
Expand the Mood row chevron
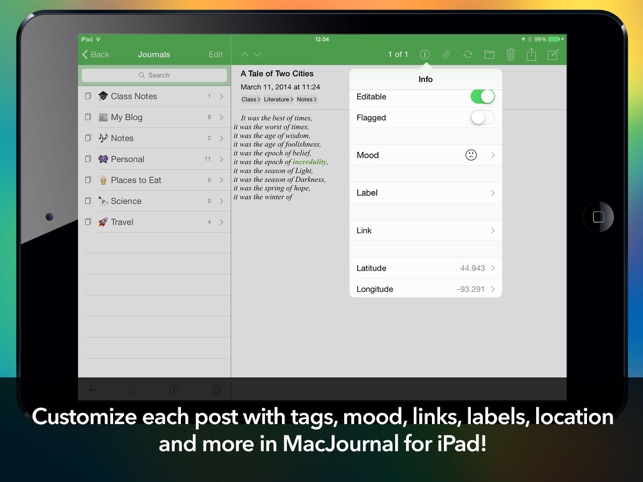click(493, 155)
